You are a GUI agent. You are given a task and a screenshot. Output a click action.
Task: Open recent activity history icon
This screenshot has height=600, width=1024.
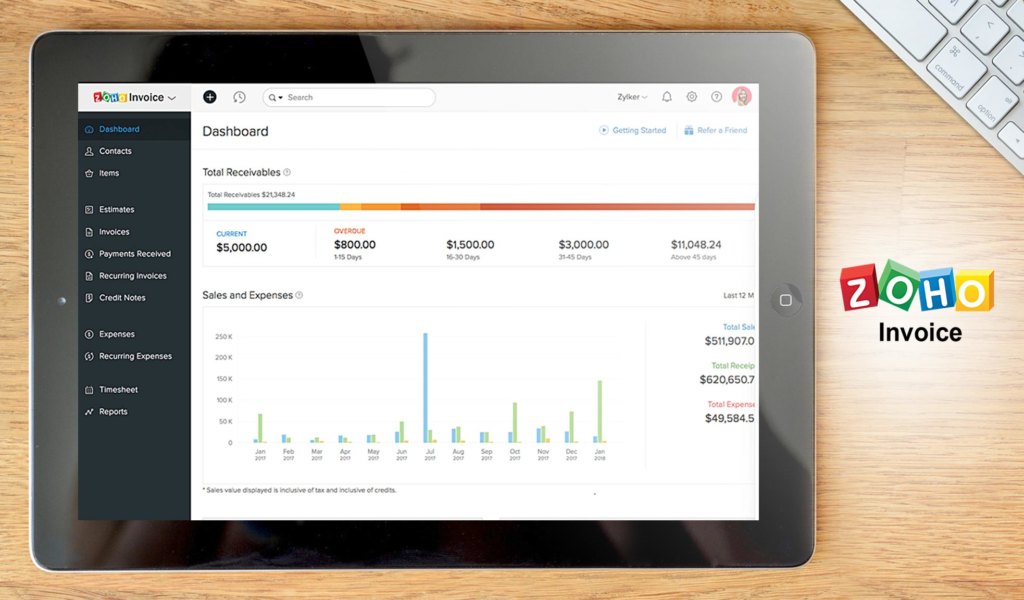(239, 97)
